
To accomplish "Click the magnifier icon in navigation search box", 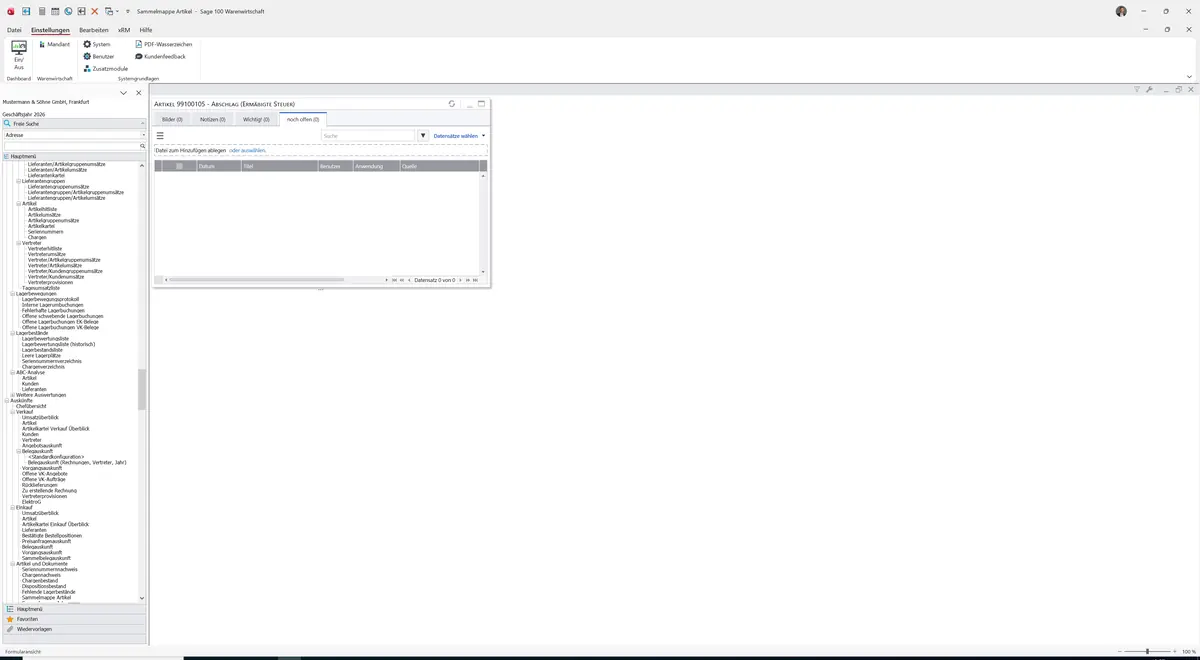I will click(142, 146).
